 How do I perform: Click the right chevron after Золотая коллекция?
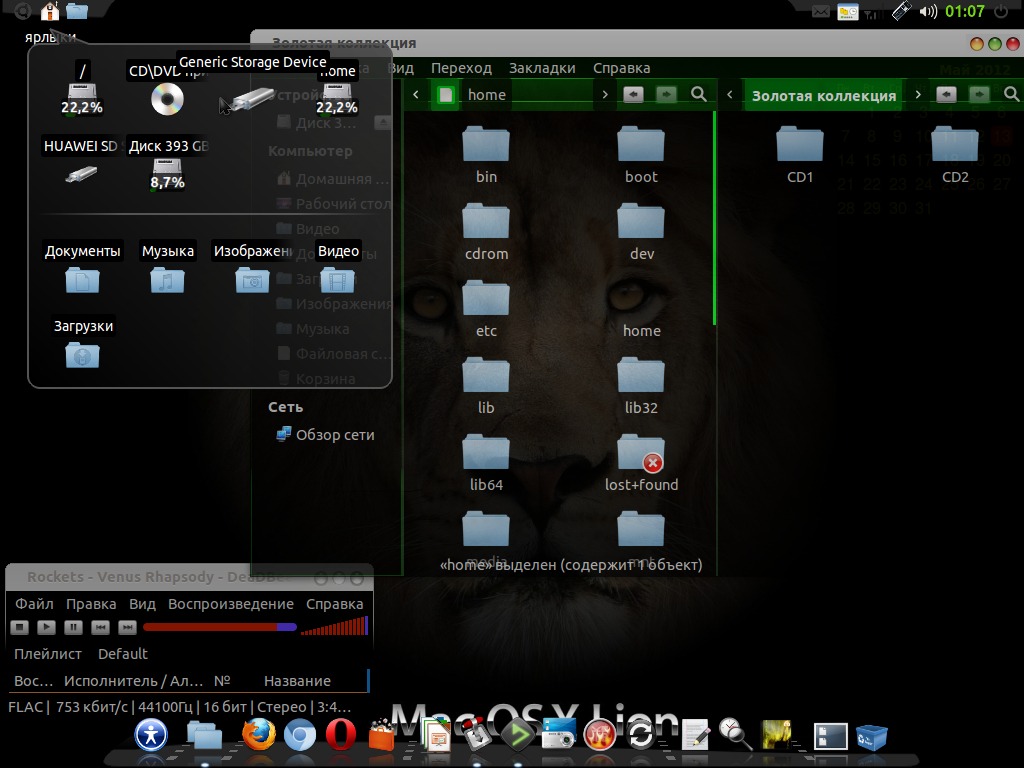click(x=918, y=95)
